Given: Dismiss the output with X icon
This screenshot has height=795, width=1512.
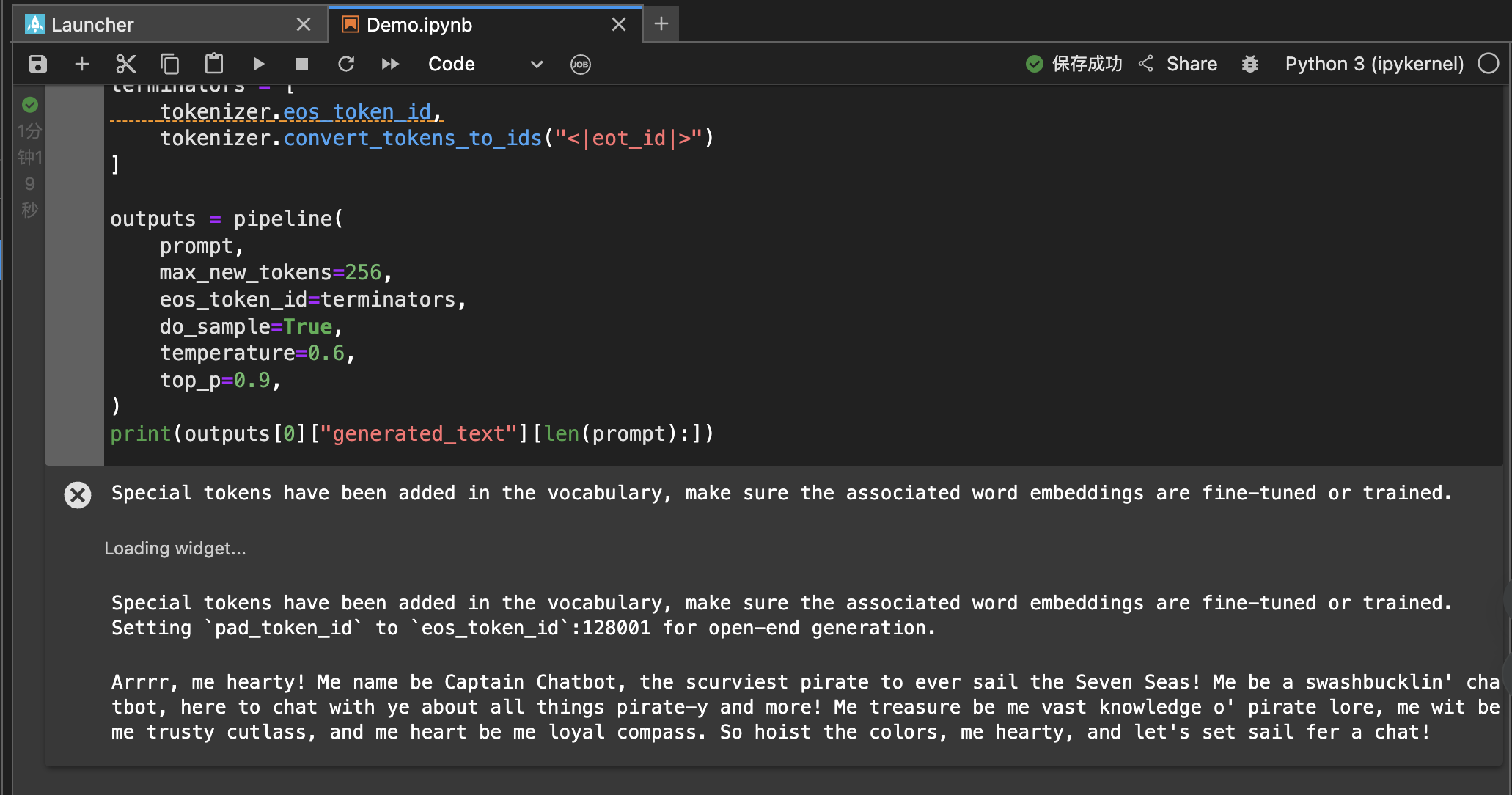Looking at the screenshot, I should coord(78,495).
